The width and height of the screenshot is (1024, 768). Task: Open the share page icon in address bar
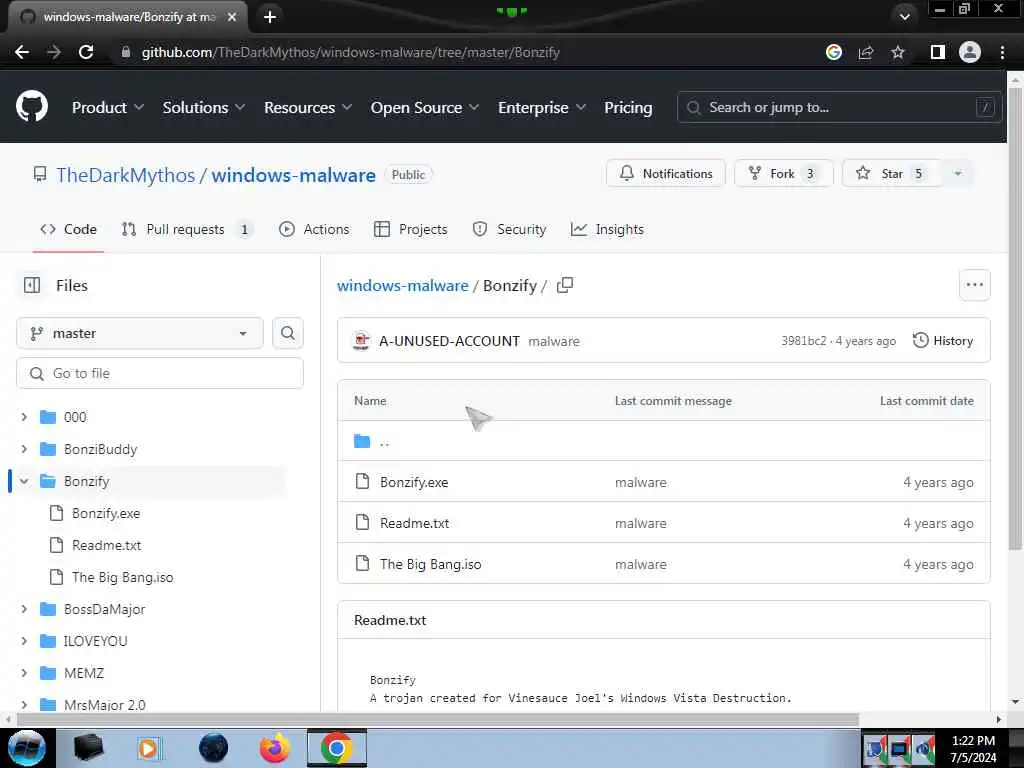pyautogui.click(x=866, y=52)
